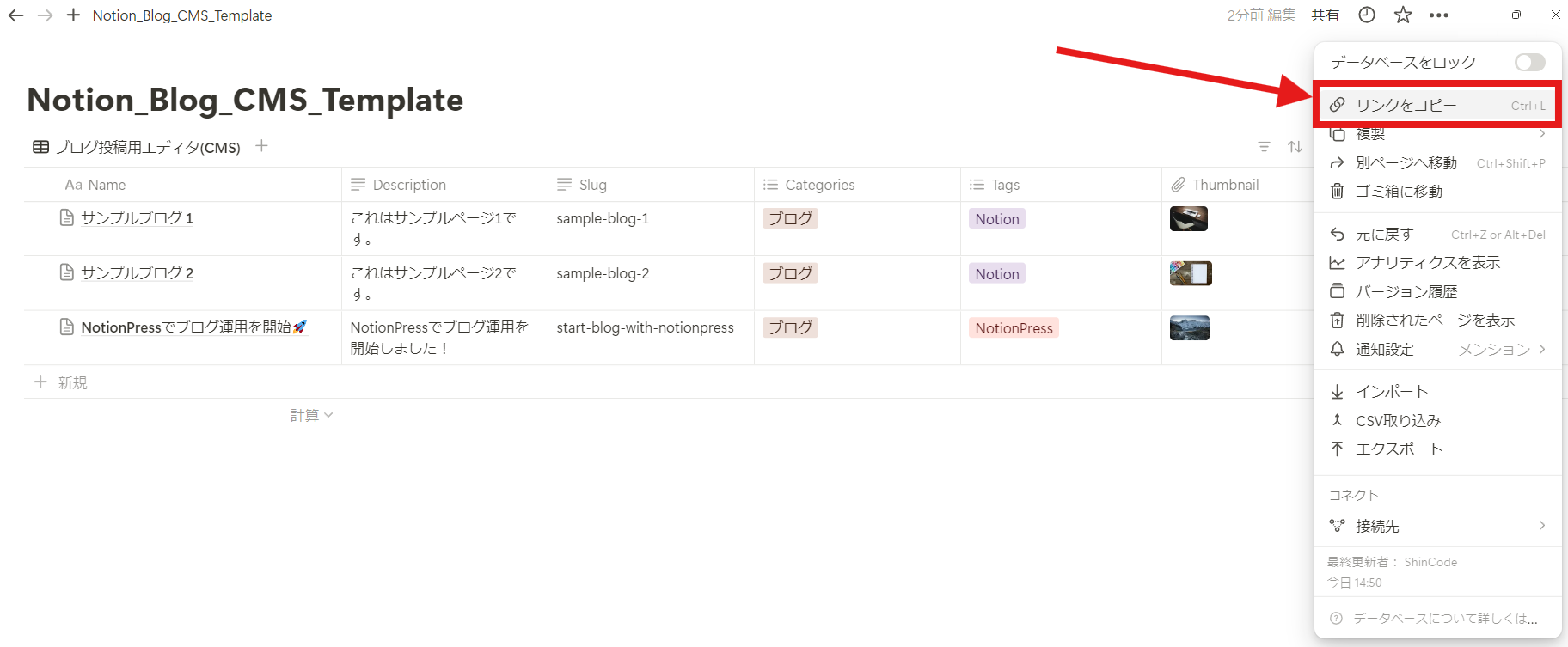Click the purple Notion tag in first row
Viewport: 1568px width, 647px height.
click(997, 219)
